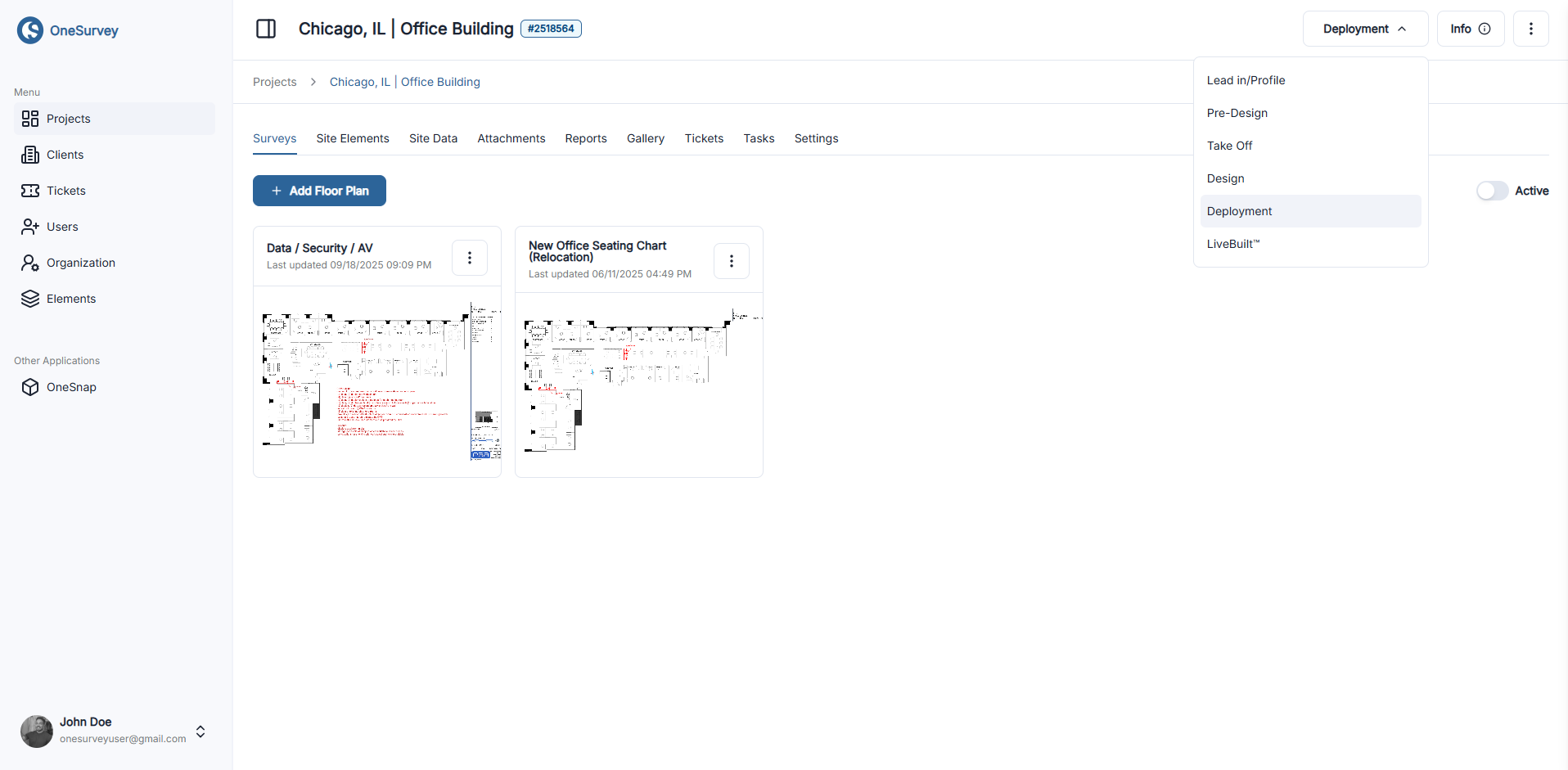Screen dimensions: 1568x770
Task: Switch to the Site Data tab
Action: point(433,138)
